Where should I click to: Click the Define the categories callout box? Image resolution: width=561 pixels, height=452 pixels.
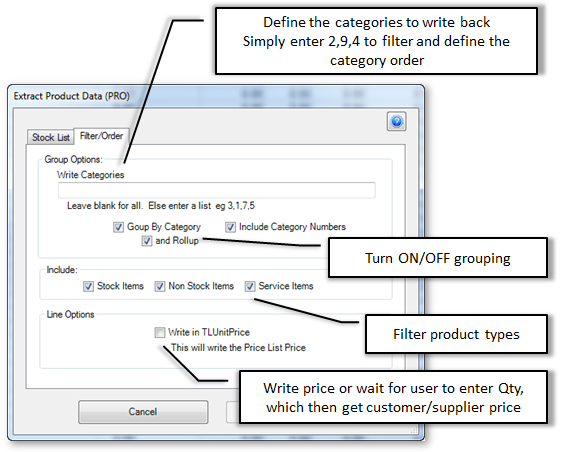click(376, 41)
